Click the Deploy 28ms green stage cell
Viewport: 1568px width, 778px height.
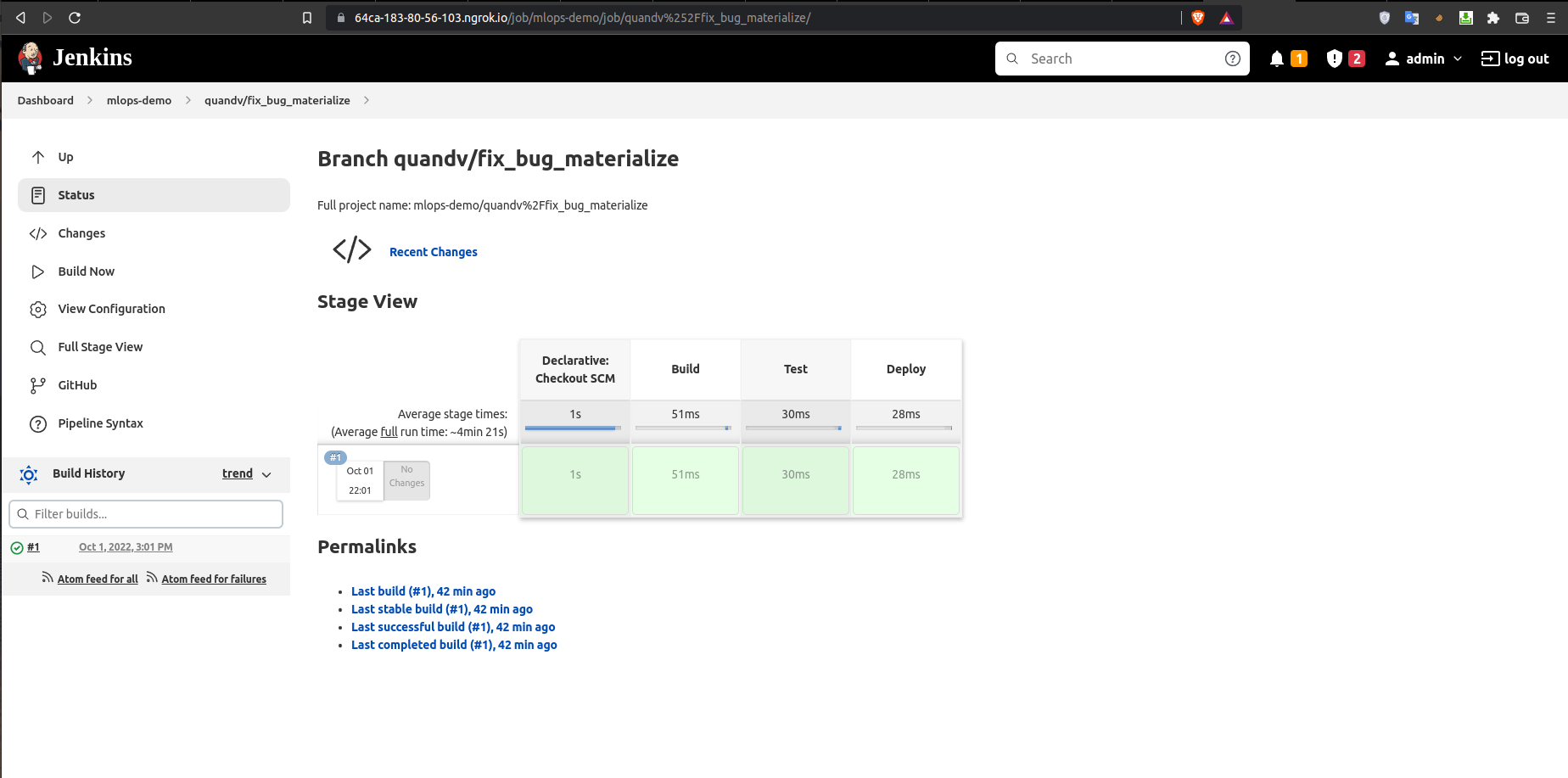pyautogui.click(x=906, y=480)
